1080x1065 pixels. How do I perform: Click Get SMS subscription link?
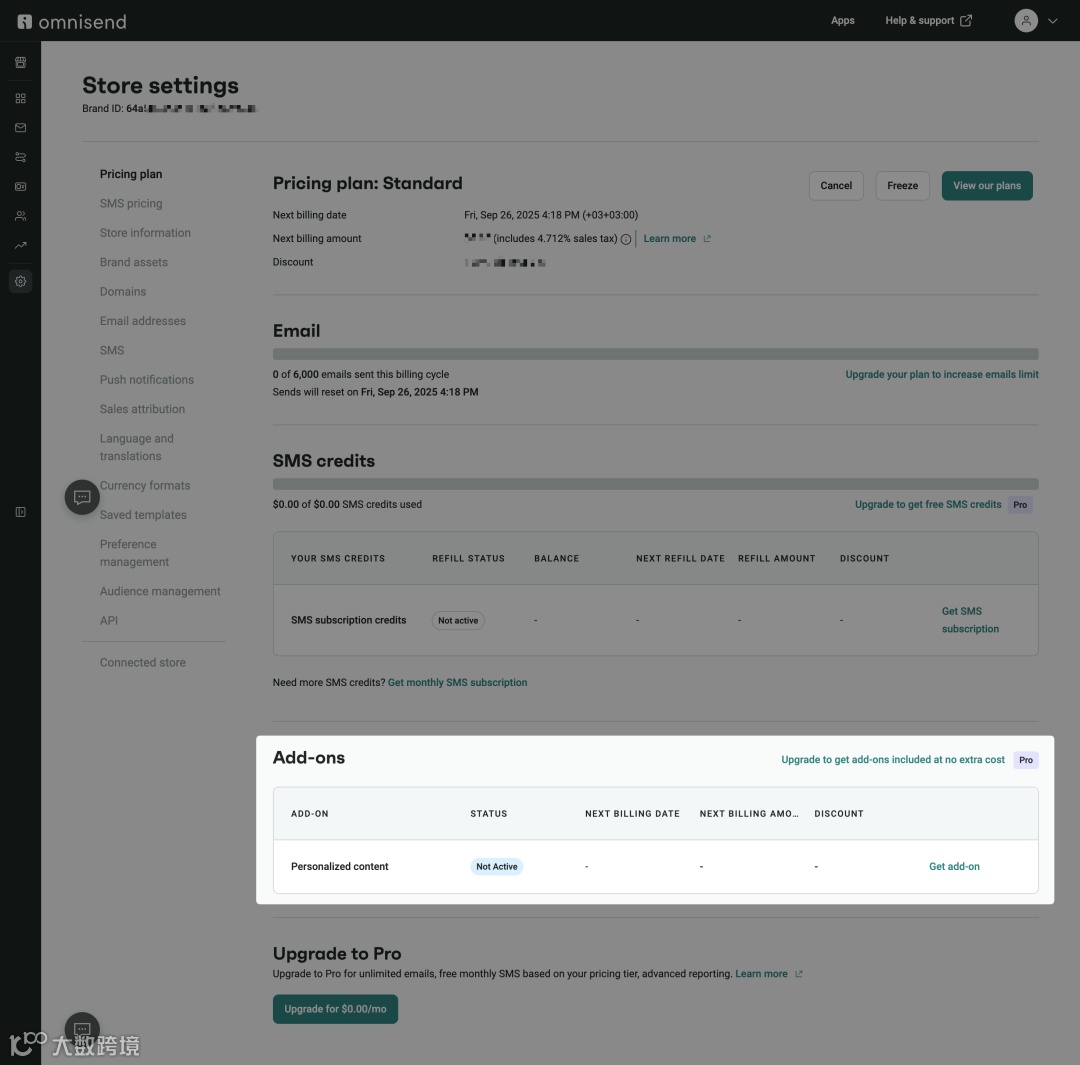(970, 620)
